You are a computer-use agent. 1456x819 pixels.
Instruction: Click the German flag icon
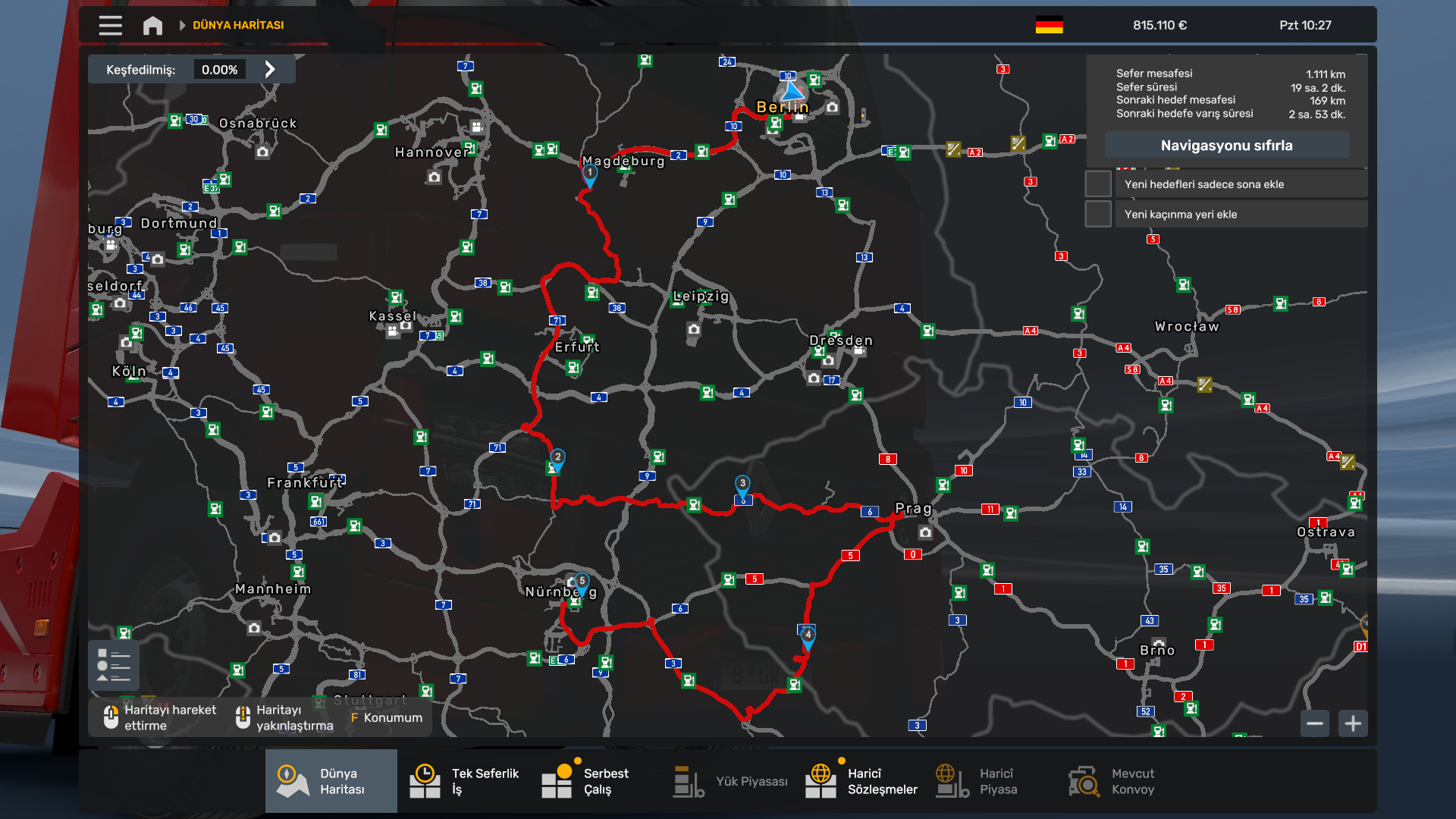[x=1049, y=25]
